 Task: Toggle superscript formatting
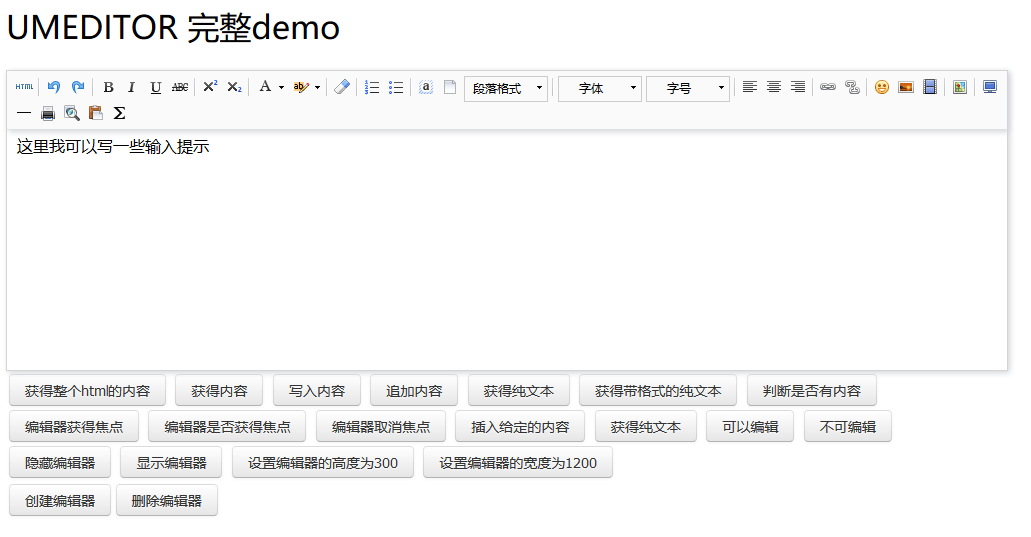pyautogui.click(x=210, y=87)
